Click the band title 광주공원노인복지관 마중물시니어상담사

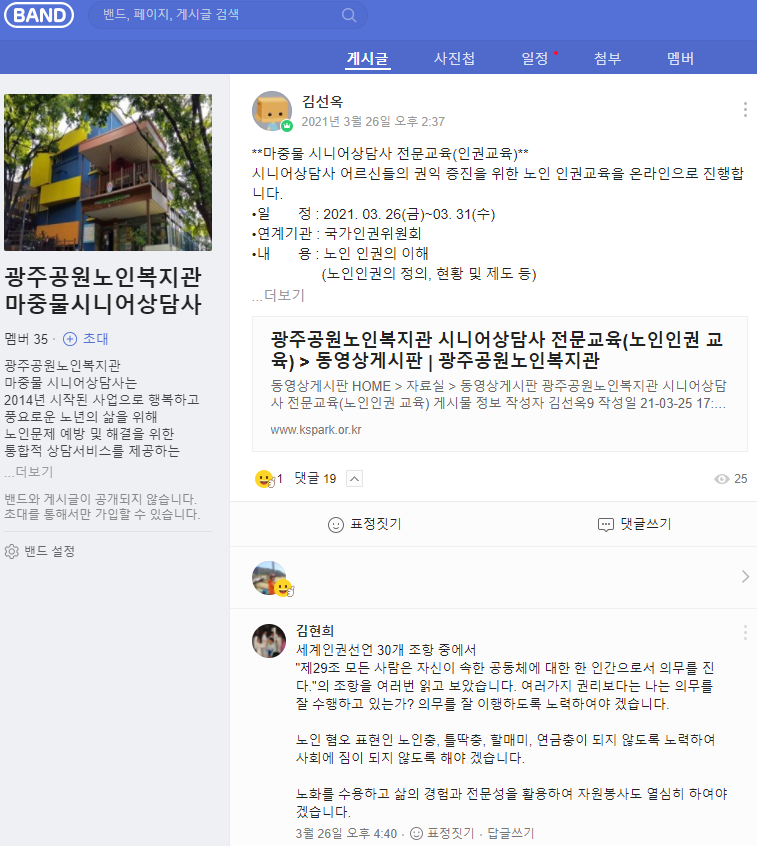103,290
